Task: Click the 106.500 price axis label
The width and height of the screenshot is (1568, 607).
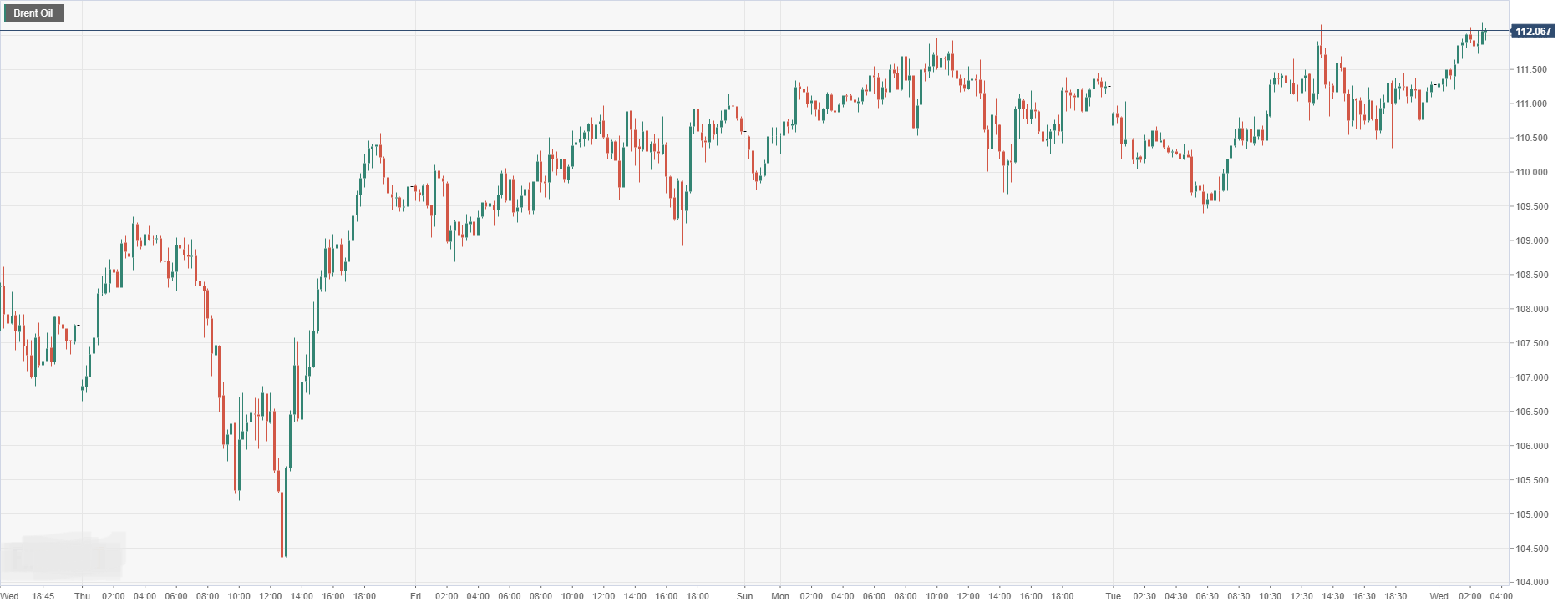Action: (1531, 412)
